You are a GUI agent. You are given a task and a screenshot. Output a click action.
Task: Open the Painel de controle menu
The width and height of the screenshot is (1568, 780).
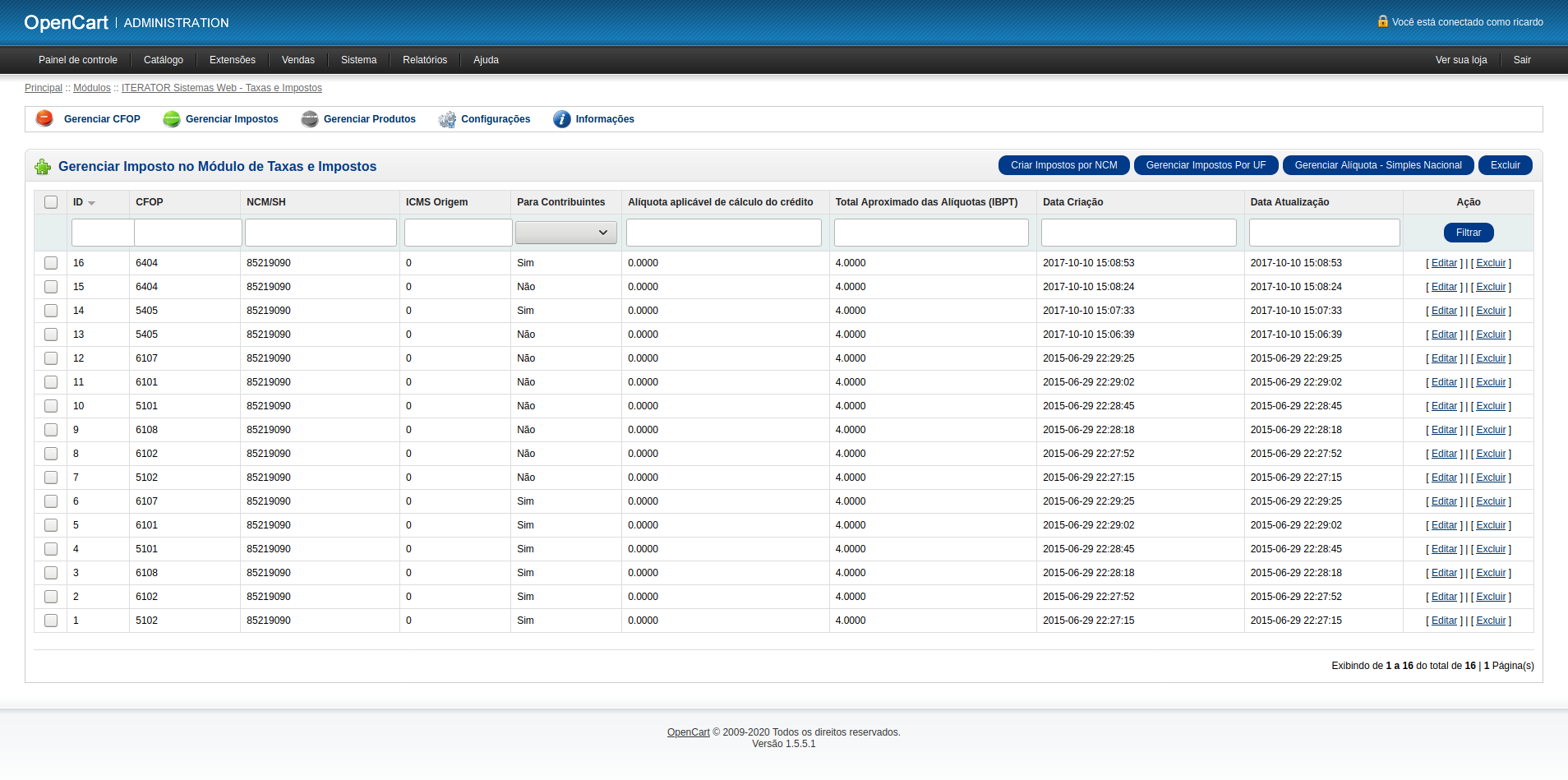78,60
